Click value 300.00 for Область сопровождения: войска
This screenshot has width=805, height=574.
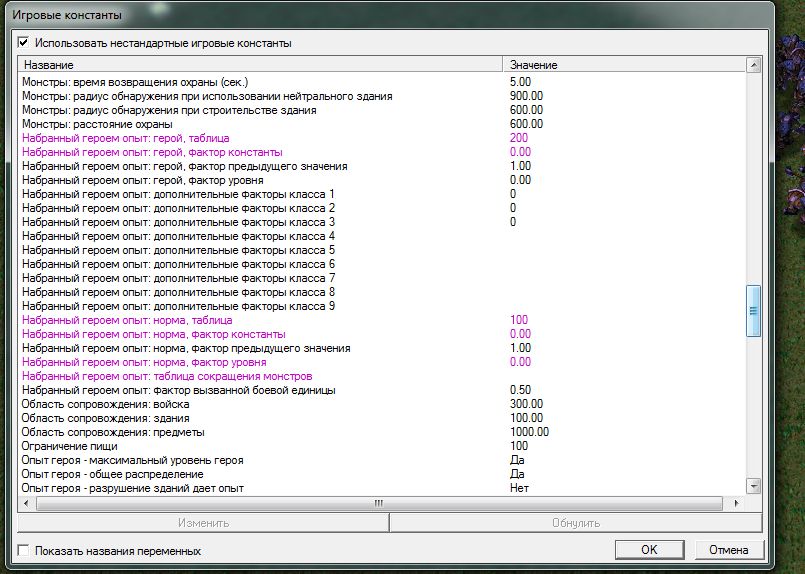tap(526, 404)
